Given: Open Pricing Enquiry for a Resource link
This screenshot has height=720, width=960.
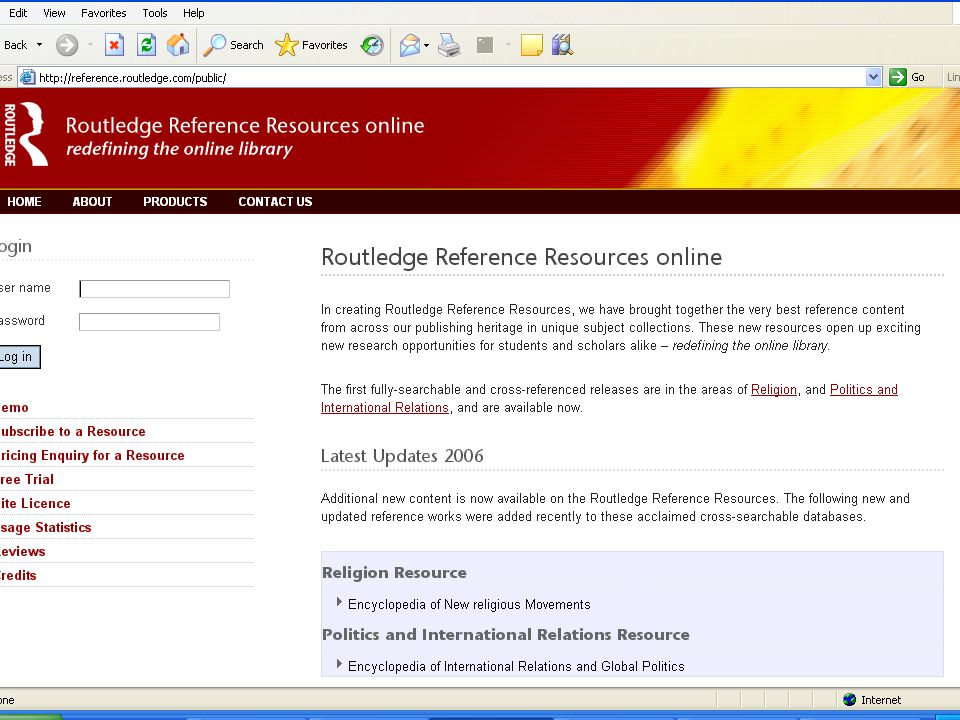Looking at the screenshot, I should point(92,456).
